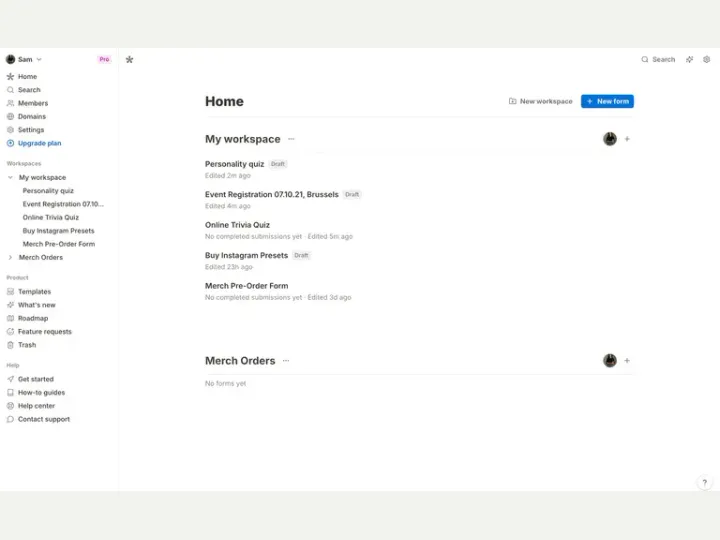Click the Domains globe icon
This screenshot has width=720, height=540.
(11, 116)
